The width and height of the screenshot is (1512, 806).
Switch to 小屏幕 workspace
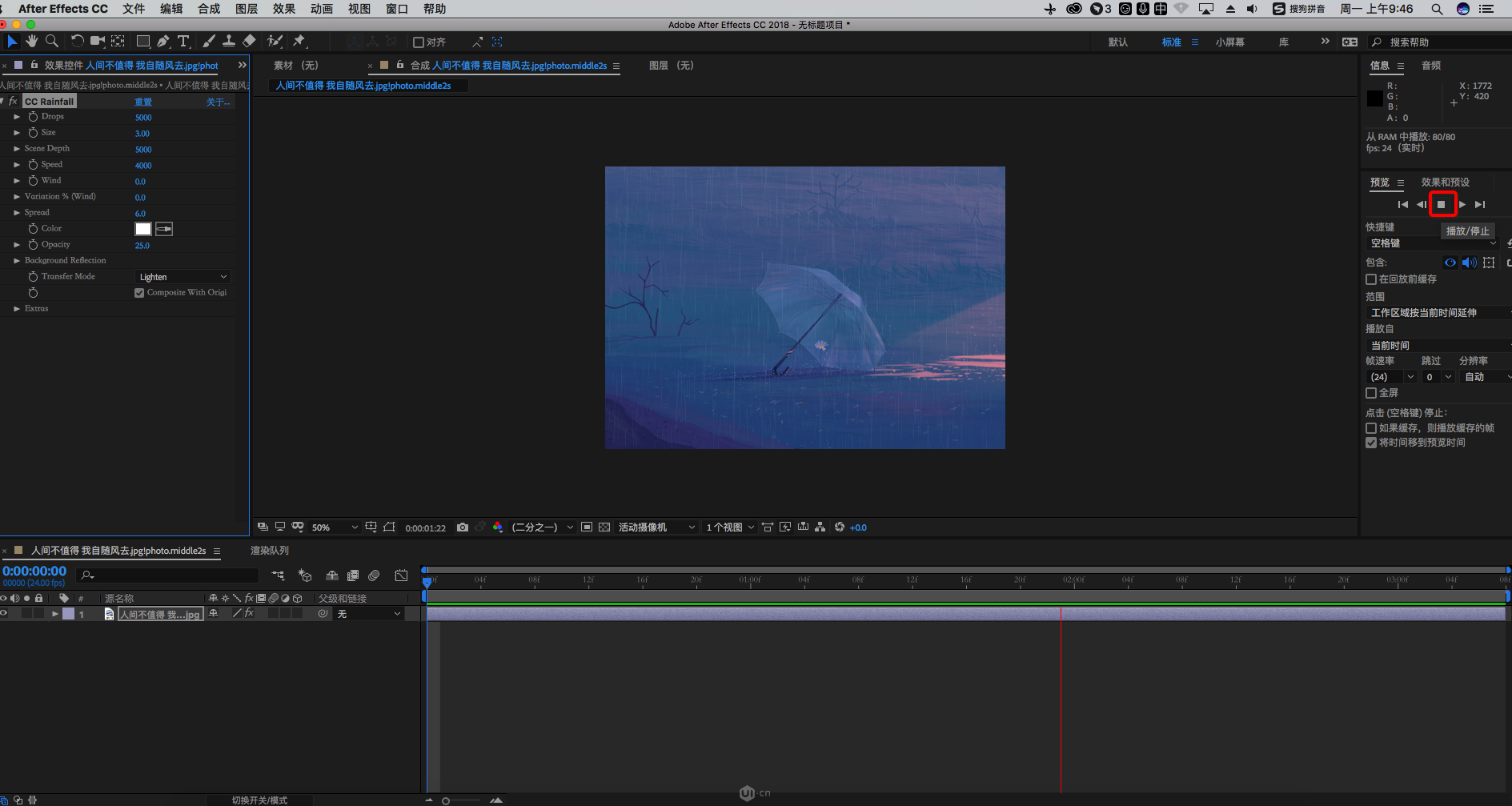[1230, 42]
